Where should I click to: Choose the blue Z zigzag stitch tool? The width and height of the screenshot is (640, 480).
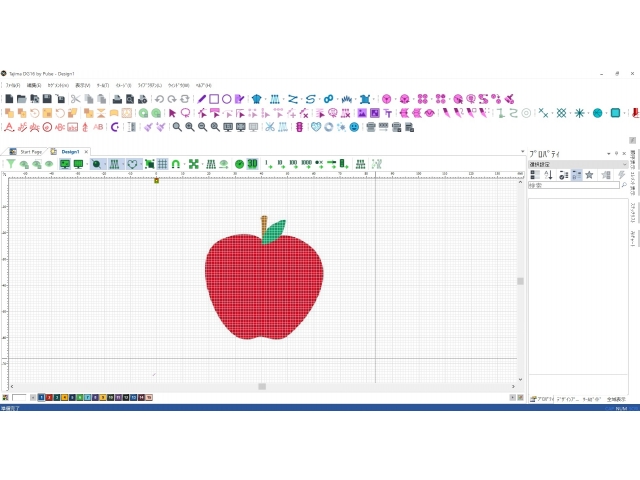[x=293, y=99]
